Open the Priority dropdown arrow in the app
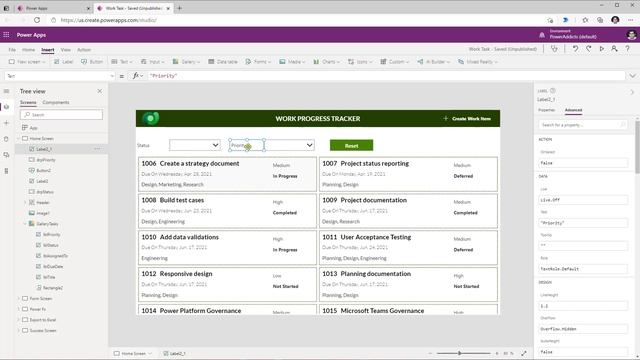640x360 pixels. click(309, 145)
